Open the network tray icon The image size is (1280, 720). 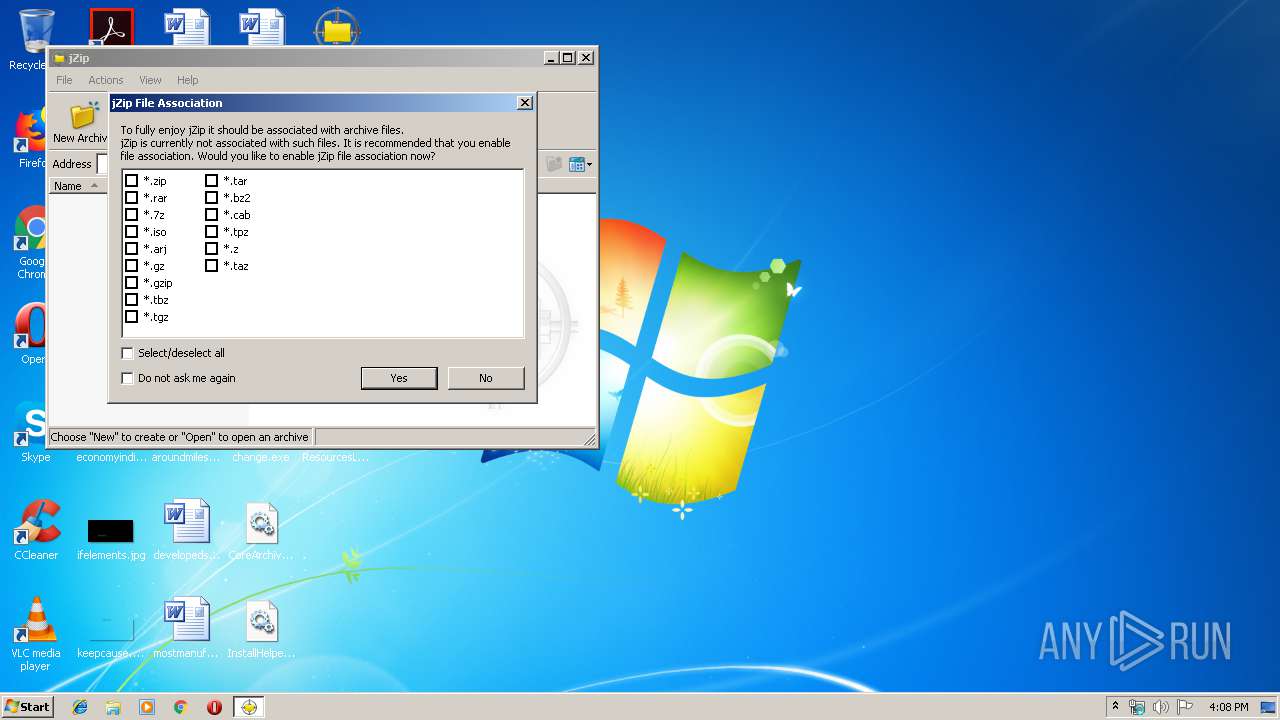[x=1137, y=707]
